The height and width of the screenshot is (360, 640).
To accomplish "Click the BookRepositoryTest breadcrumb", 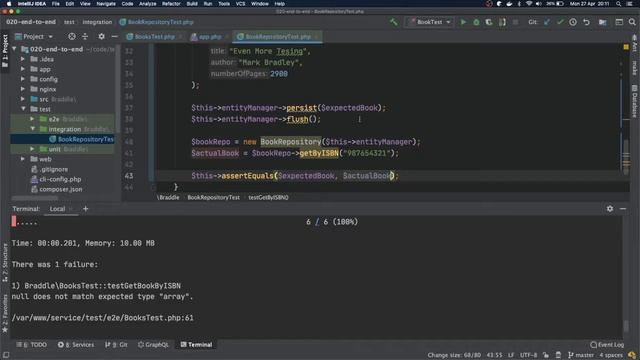I will coord(213,198).
